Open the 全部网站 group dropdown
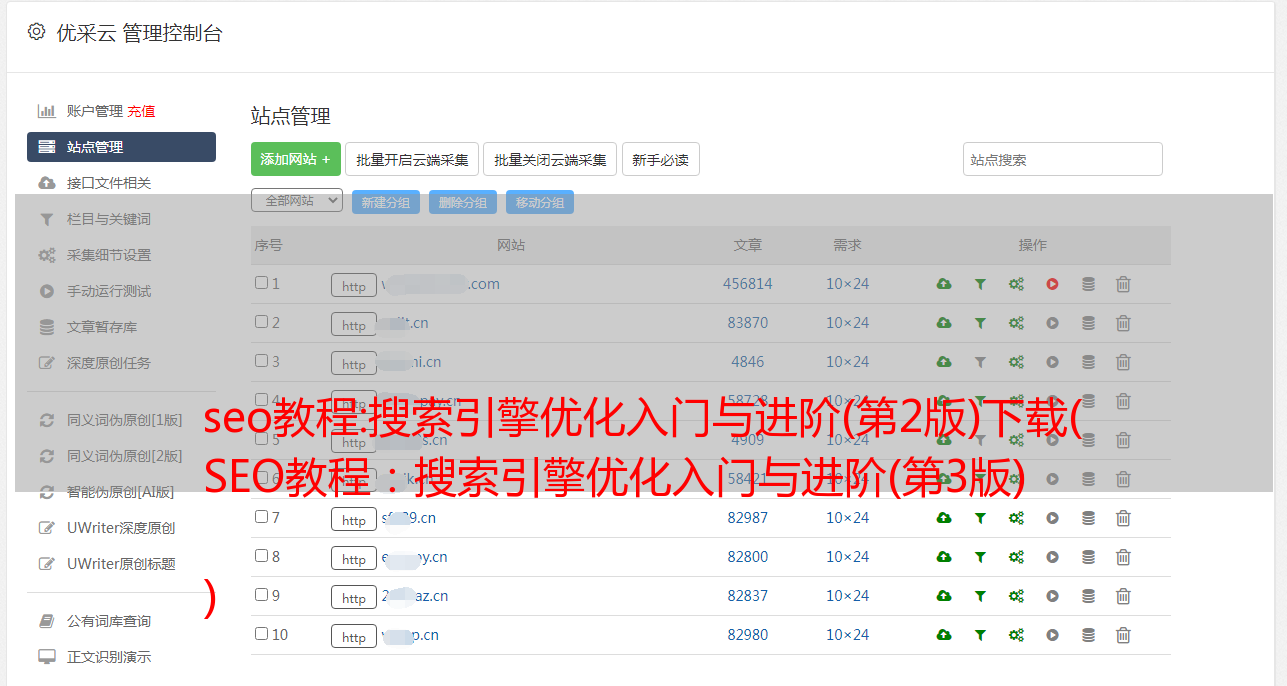1287x686 pixels. coord(297,201)
